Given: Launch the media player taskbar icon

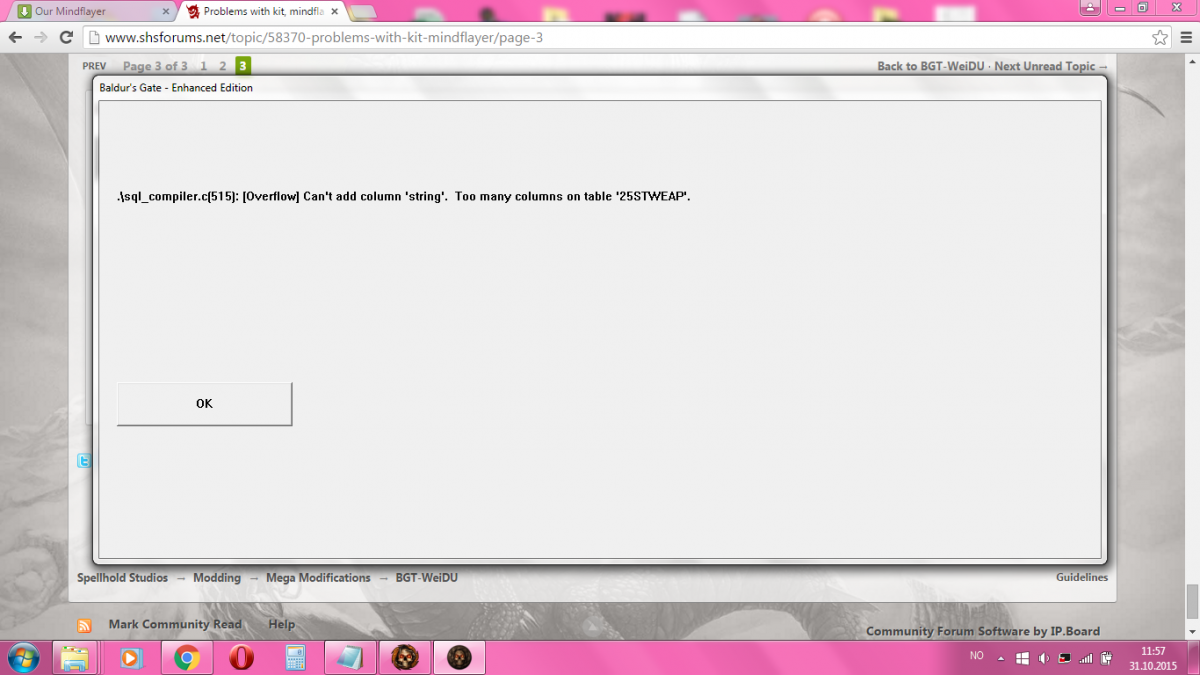Looking at the screenshot, I should click(x=131, y=658).
